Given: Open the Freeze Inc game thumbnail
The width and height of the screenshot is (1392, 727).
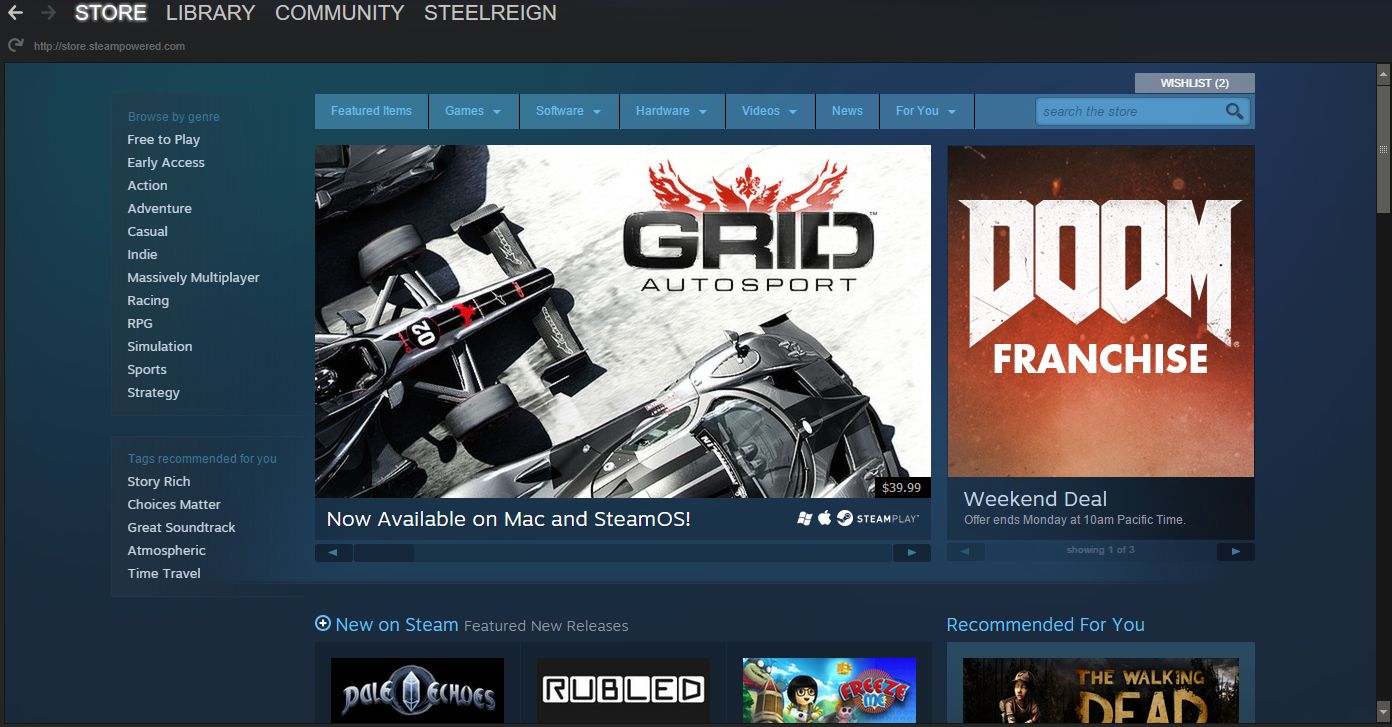Looking at the screenshot, I should (x=829, y=690).
